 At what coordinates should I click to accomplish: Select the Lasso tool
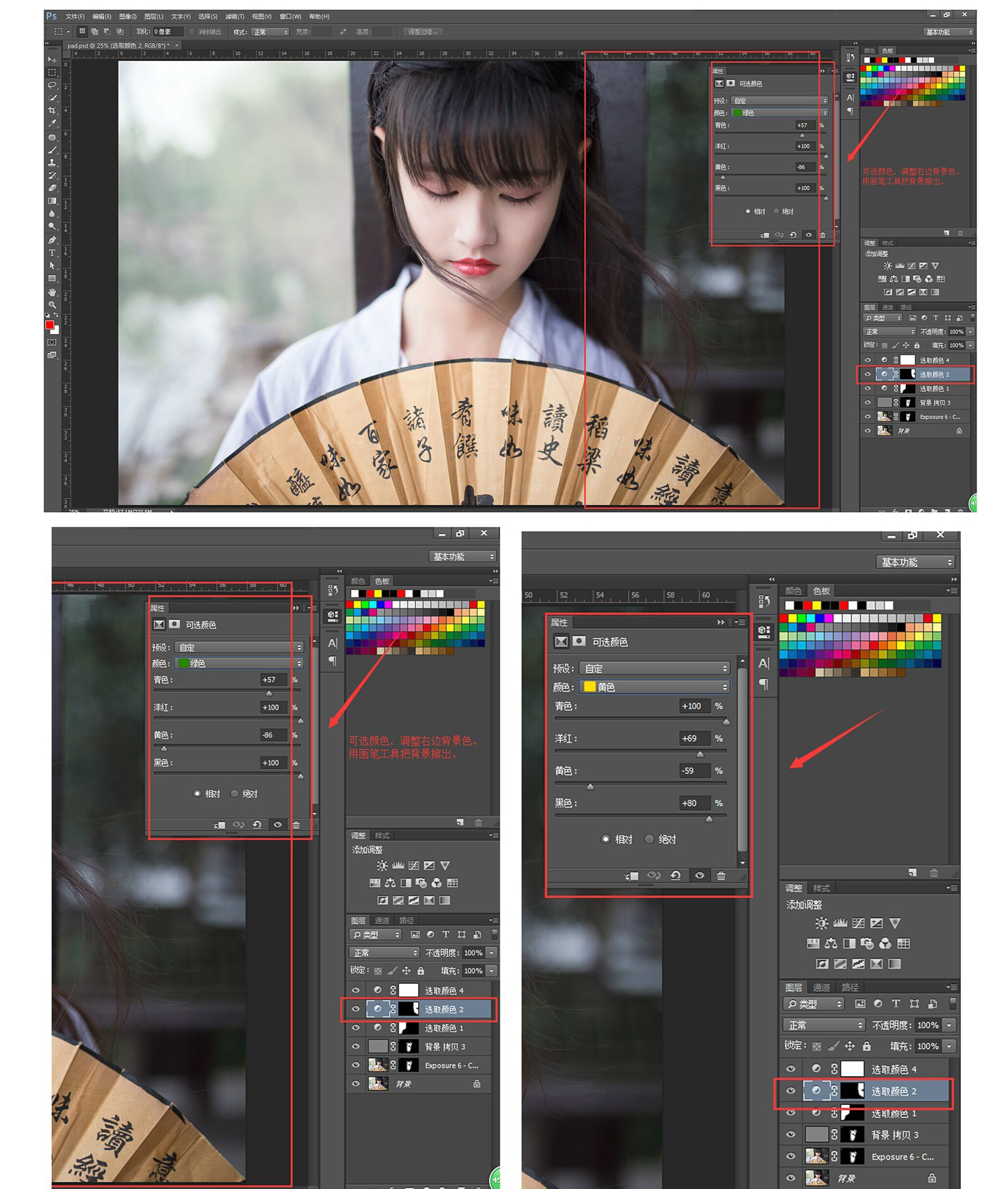[x=52, y=85]
